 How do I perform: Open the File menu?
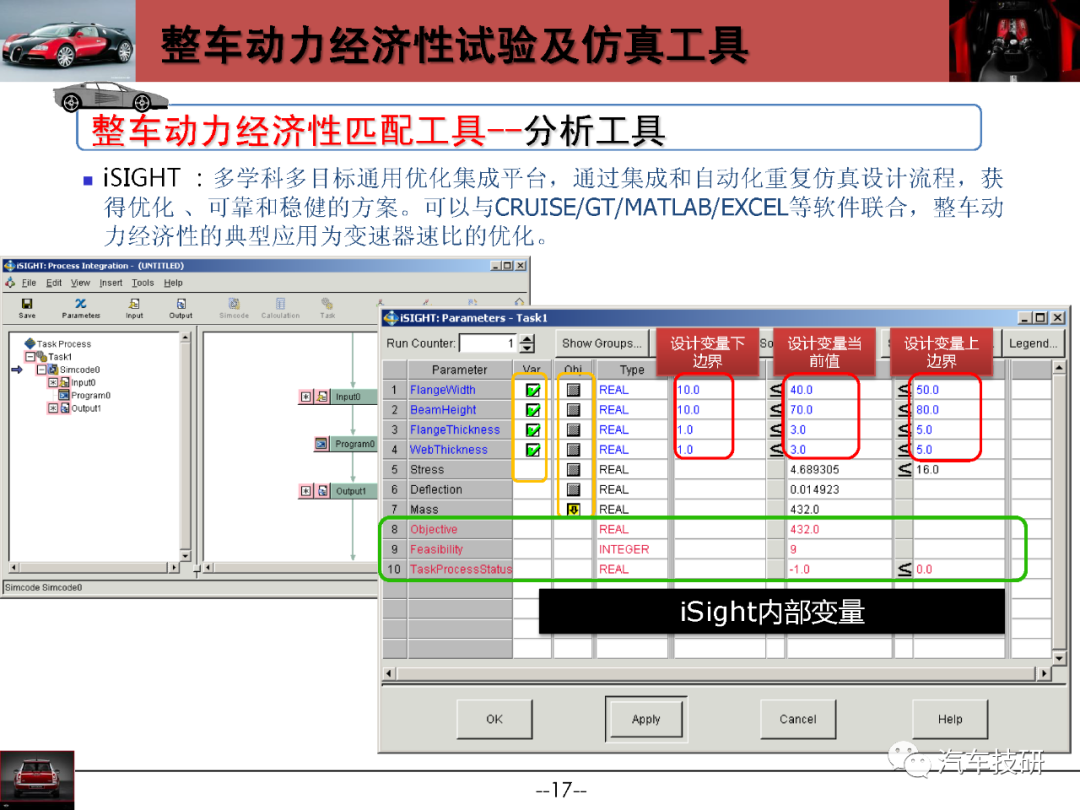tap(29, 283)
